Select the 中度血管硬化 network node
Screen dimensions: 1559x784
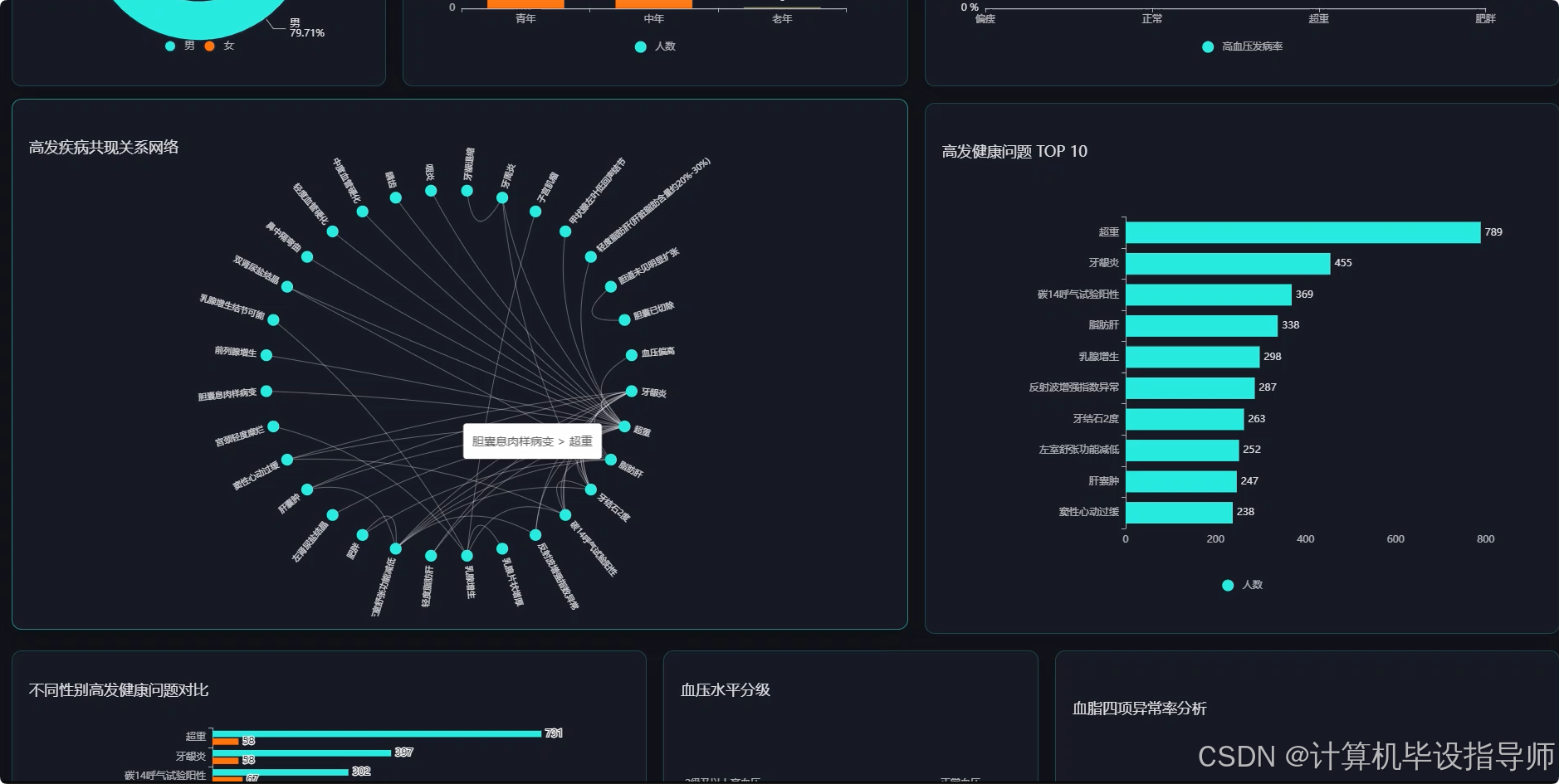363,212
